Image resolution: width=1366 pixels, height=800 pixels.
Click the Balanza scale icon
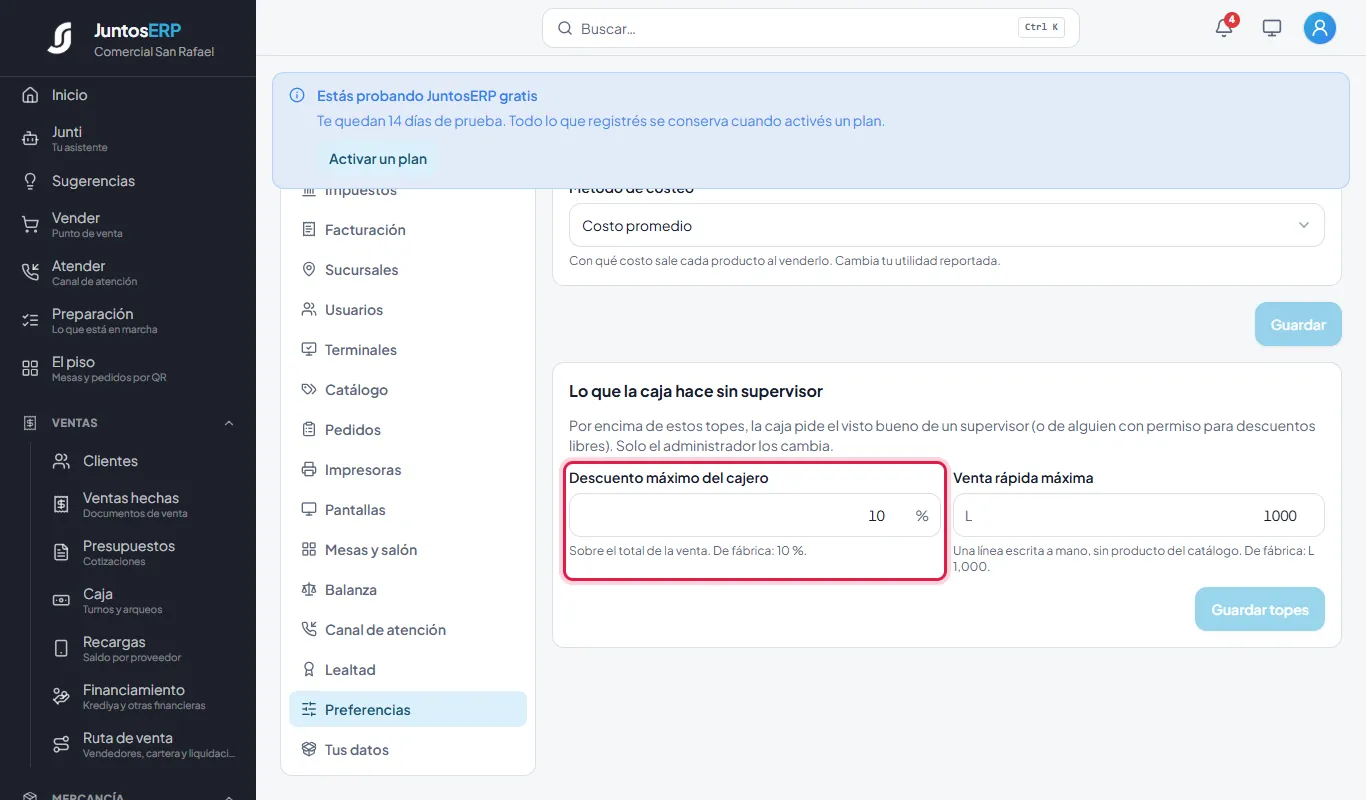(x=309, y=590)
